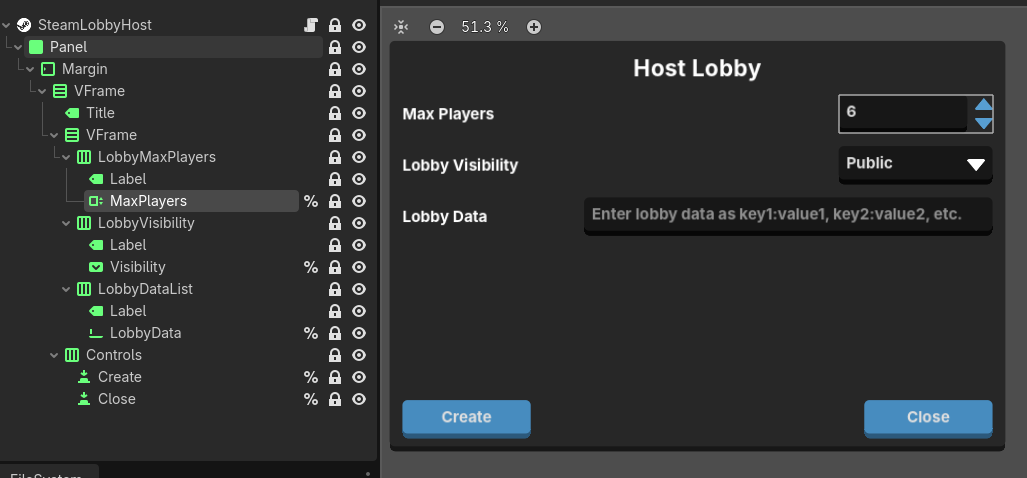
Task: Open the Public lobby visibility dropdown
Action: click(x=916, y=164)
